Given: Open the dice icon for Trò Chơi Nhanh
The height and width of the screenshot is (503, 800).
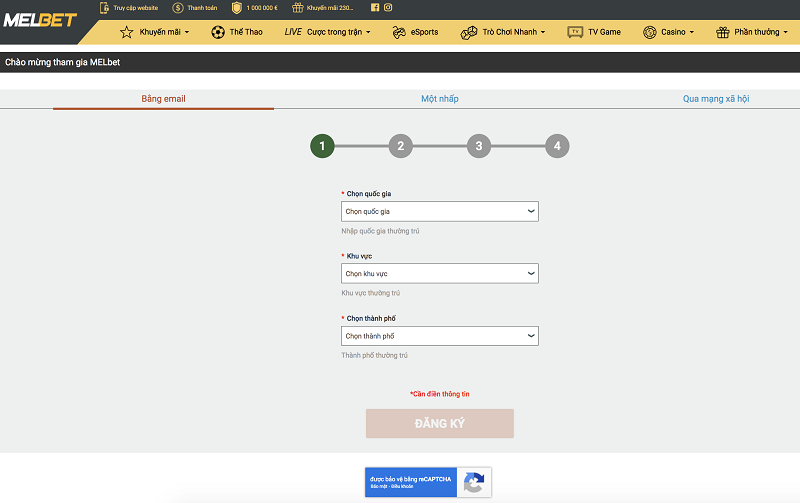Looking at the screenshot, I should [x=469, y=33].
